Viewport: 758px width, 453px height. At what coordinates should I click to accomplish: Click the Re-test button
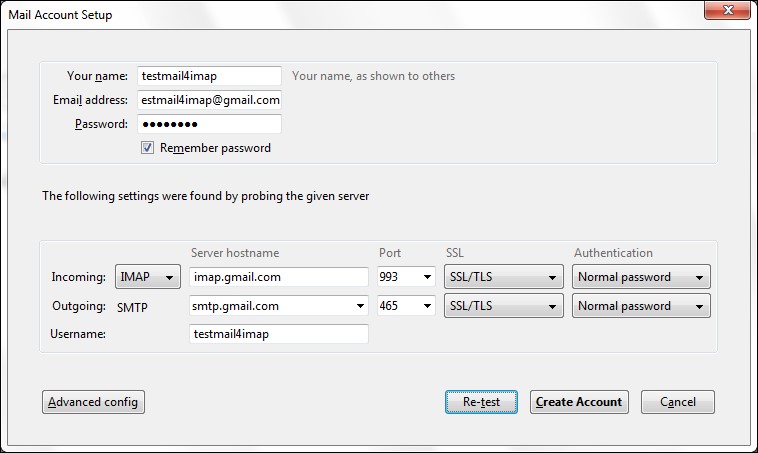click(481, 402)
